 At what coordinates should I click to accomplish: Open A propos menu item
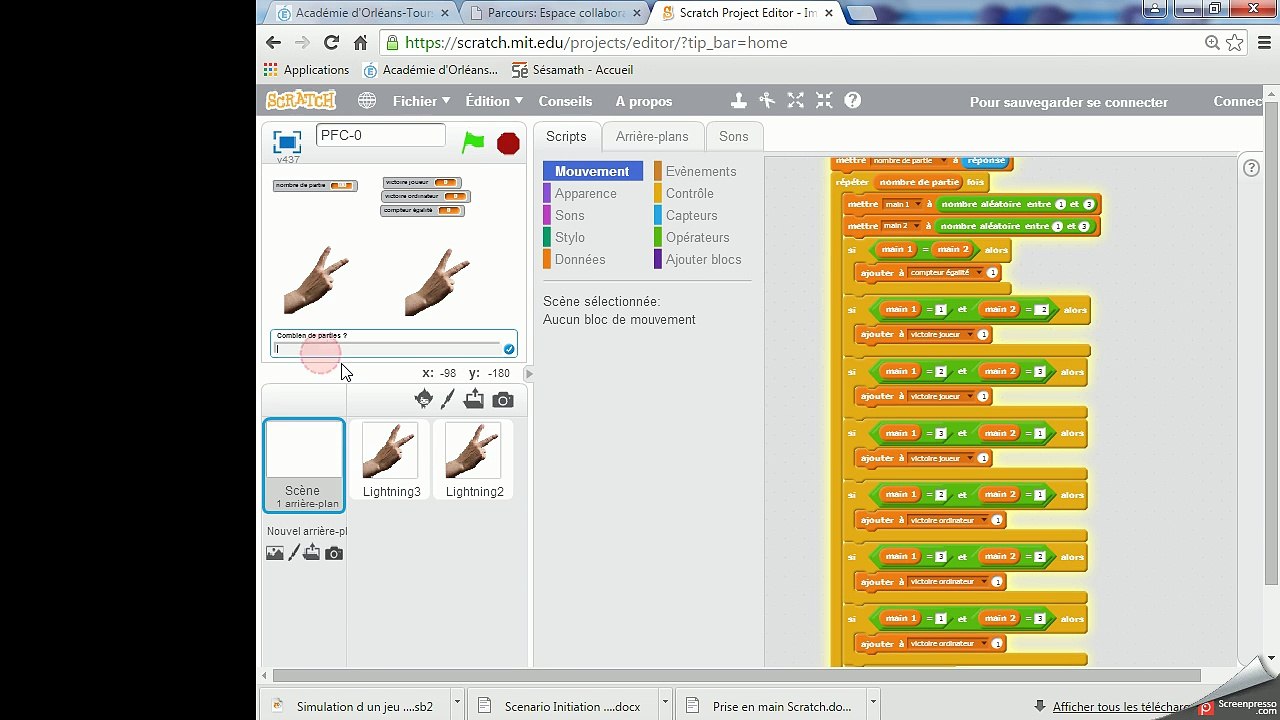pos(644,101)
